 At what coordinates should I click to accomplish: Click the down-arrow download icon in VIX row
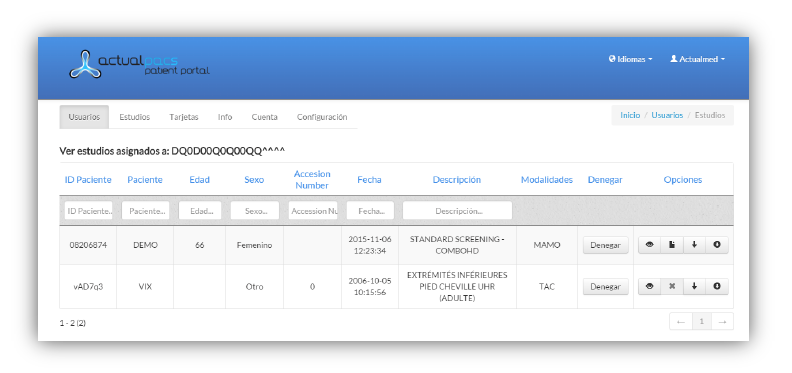[695, 286]
